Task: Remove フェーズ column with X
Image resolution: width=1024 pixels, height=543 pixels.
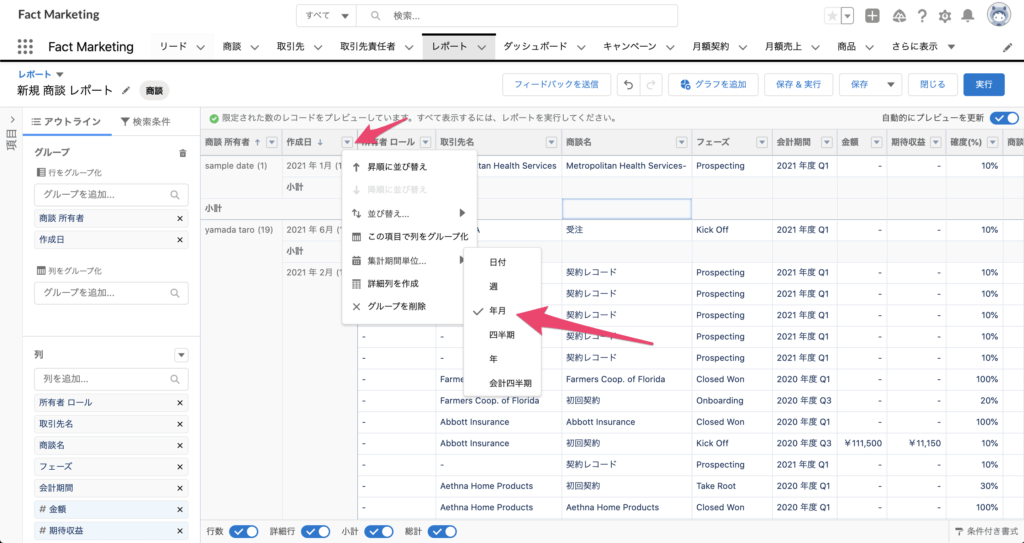Action: click(180, 467)
